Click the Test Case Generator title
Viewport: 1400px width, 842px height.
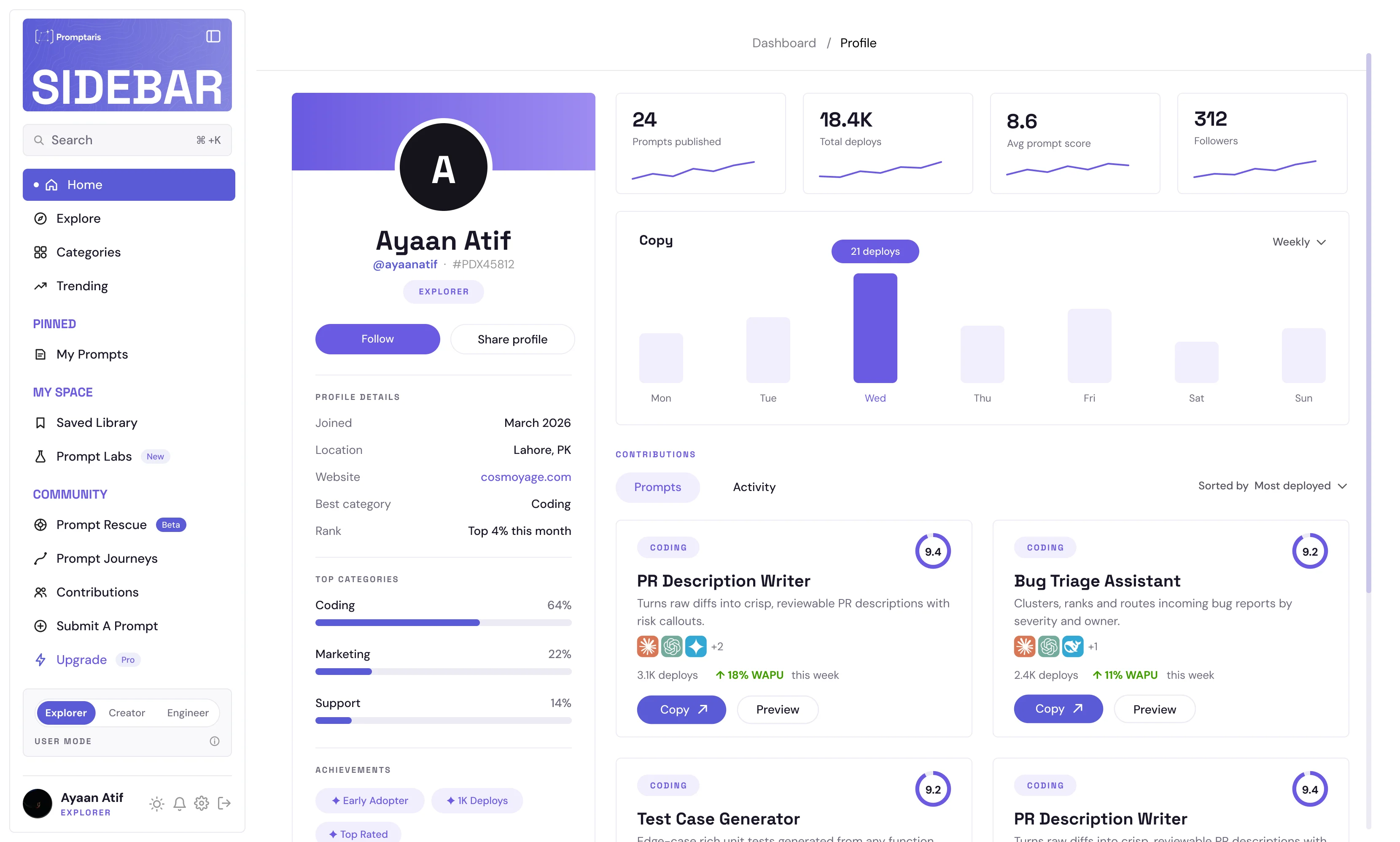(719, 819)
